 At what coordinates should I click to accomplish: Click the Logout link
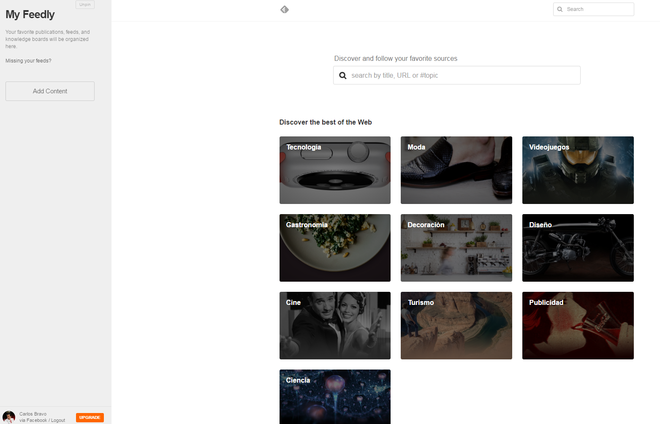(x=58, y=420)
